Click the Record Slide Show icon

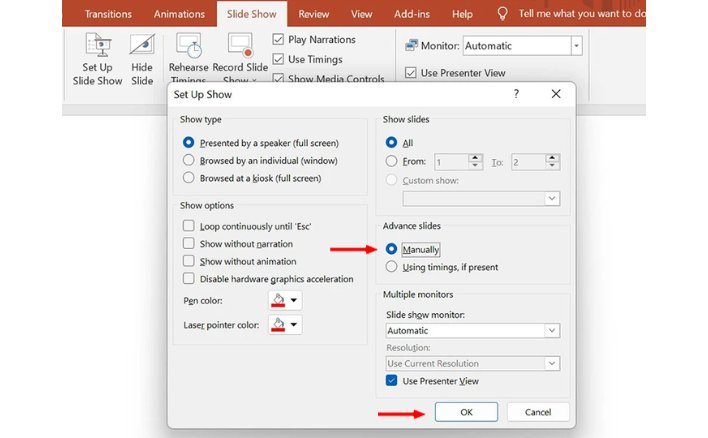click(240, 47)
